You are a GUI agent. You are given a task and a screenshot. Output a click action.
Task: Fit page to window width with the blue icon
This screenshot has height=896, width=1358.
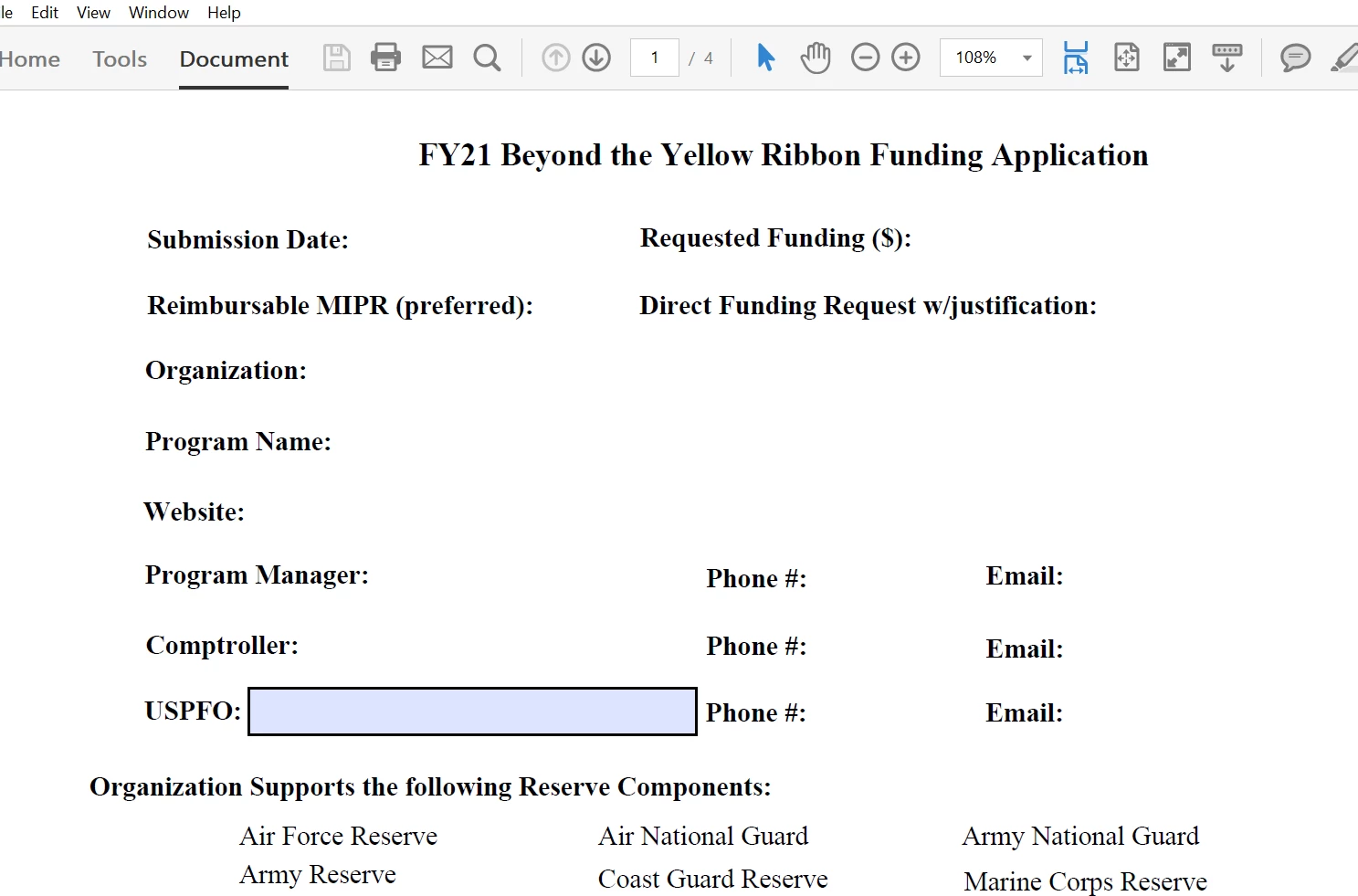(x=1076, y=58)
